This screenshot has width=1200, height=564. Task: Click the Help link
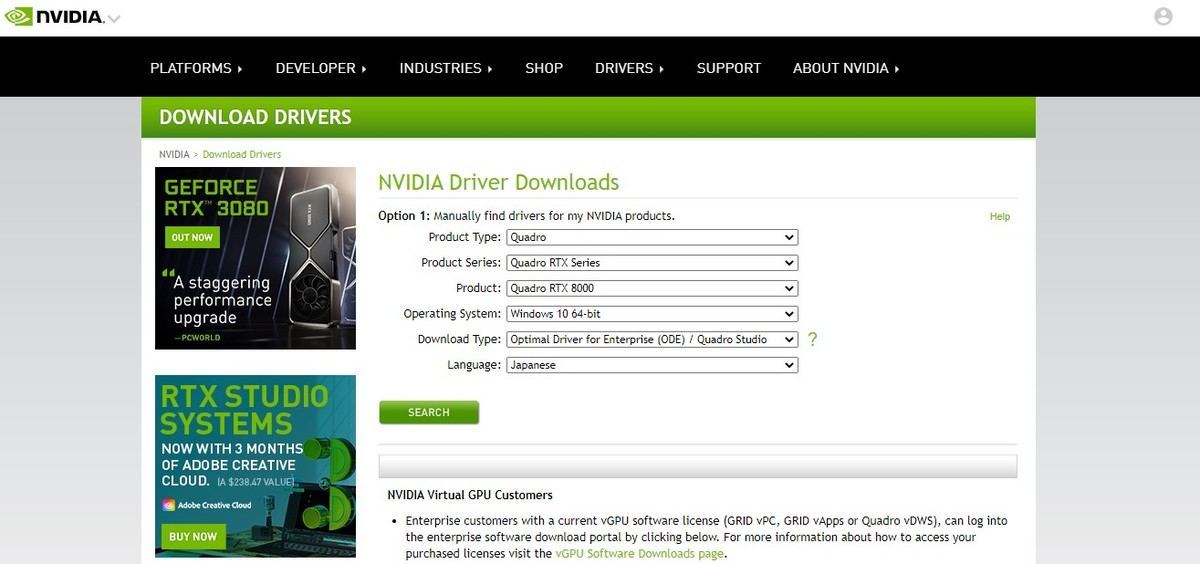click(1000, 217)
